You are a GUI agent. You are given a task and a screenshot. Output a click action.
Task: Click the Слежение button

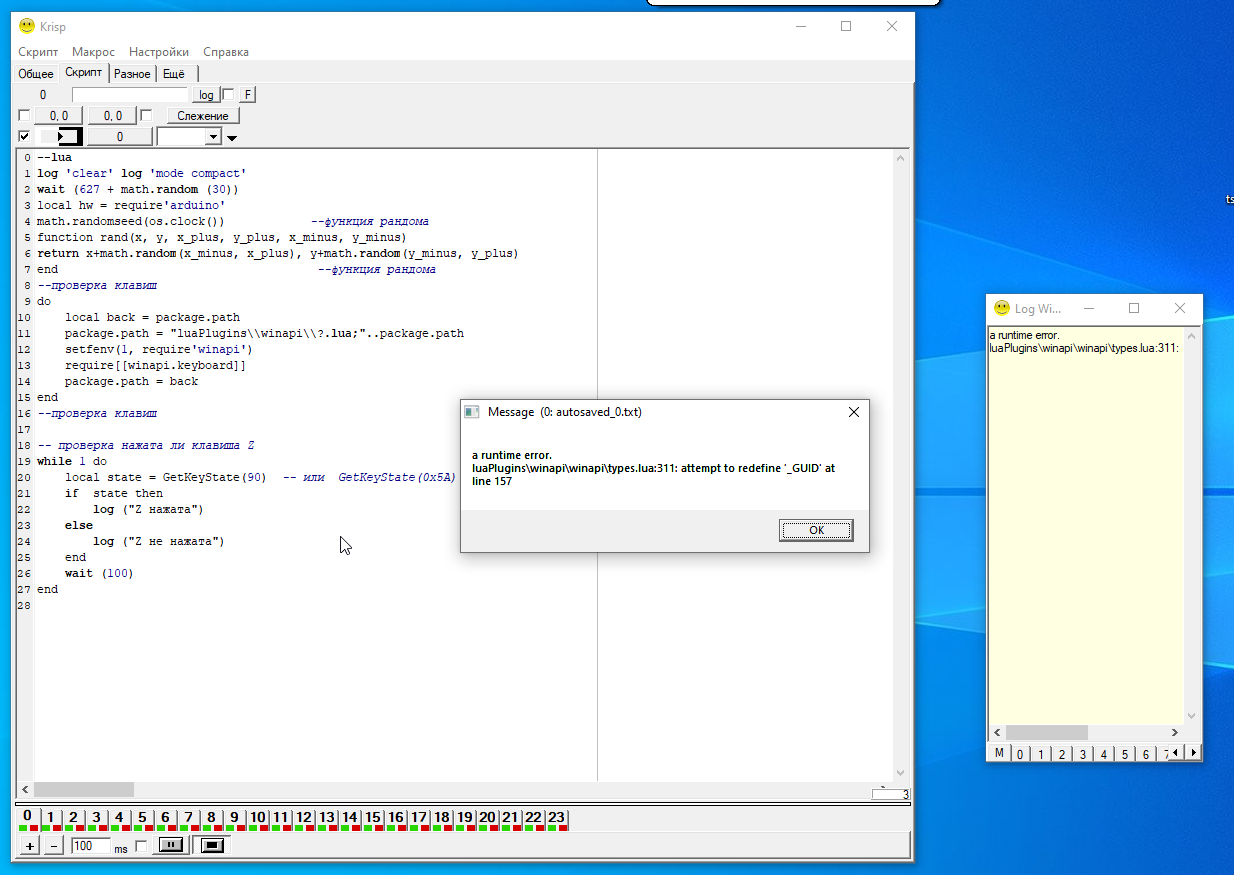click(203, 116)
